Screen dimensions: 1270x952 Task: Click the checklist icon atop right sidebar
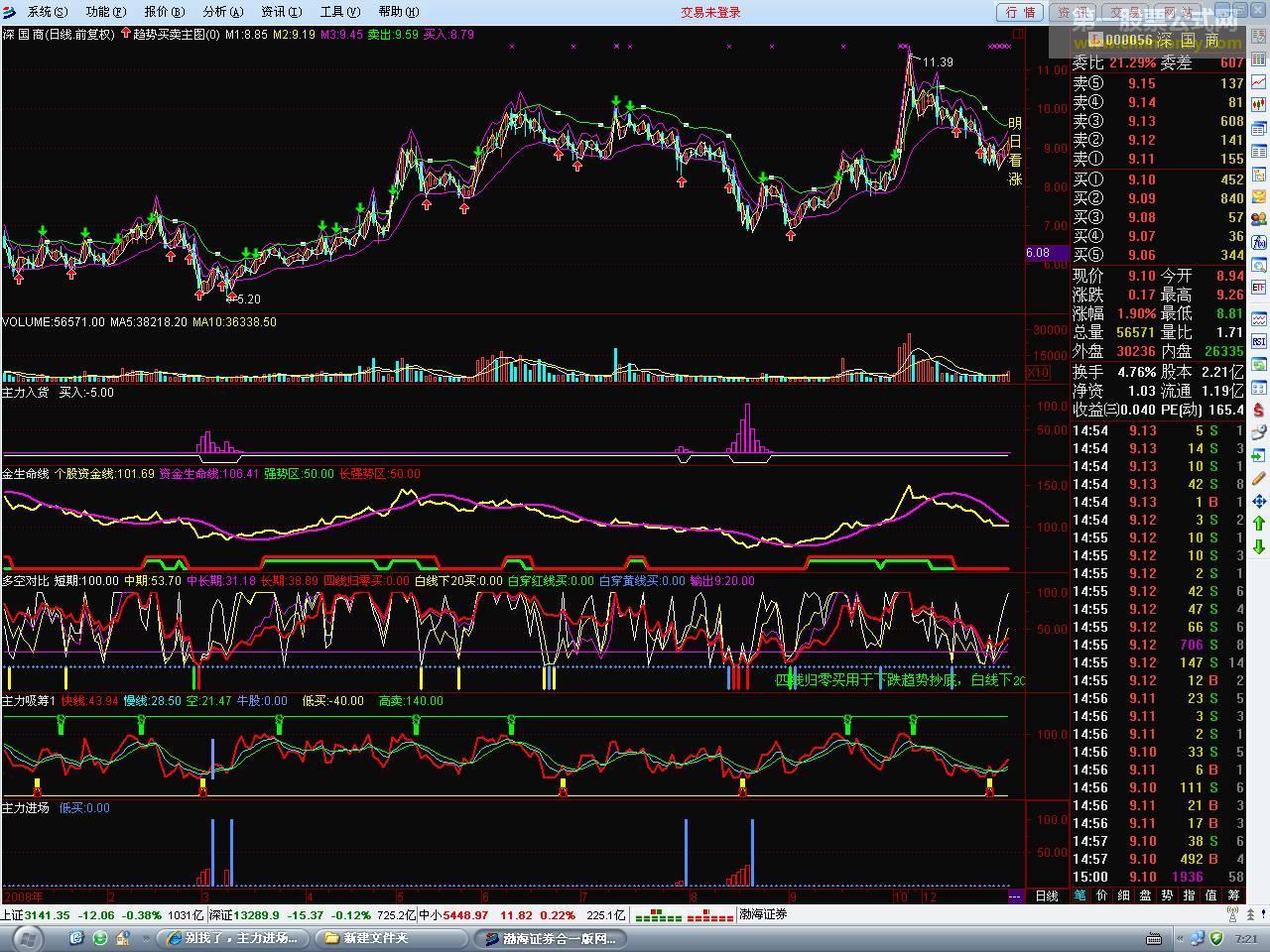tap(1259, 36)
